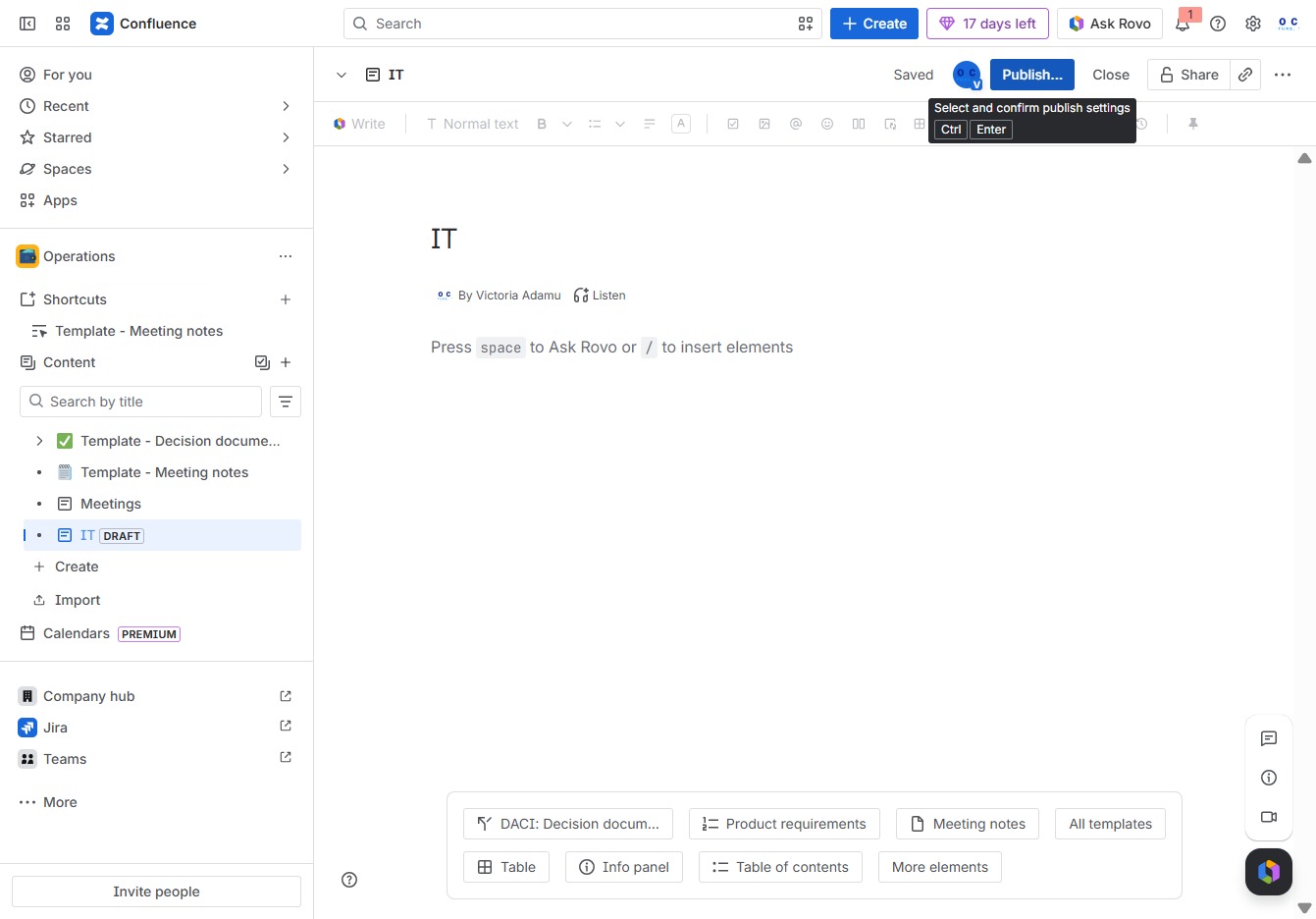The width and height of the screenshot is (1316, 919).
Task: Open page info icon on right rail
Action: coord(1269,778)
